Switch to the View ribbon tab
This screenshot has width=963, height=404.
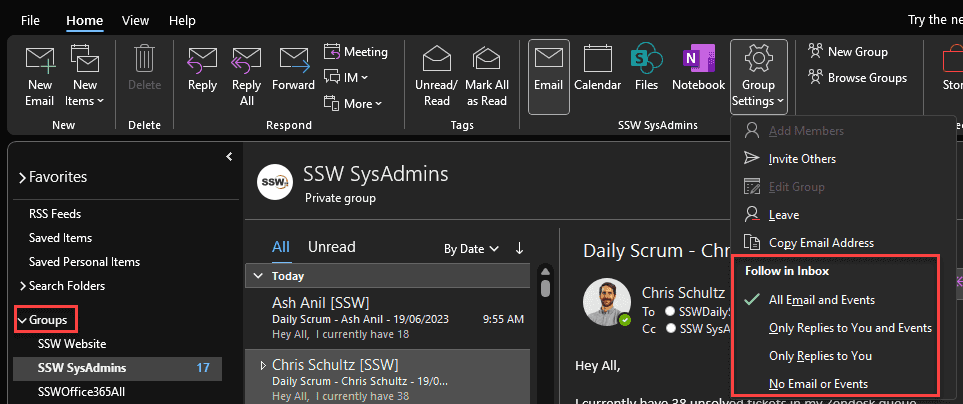pos(135,20)
